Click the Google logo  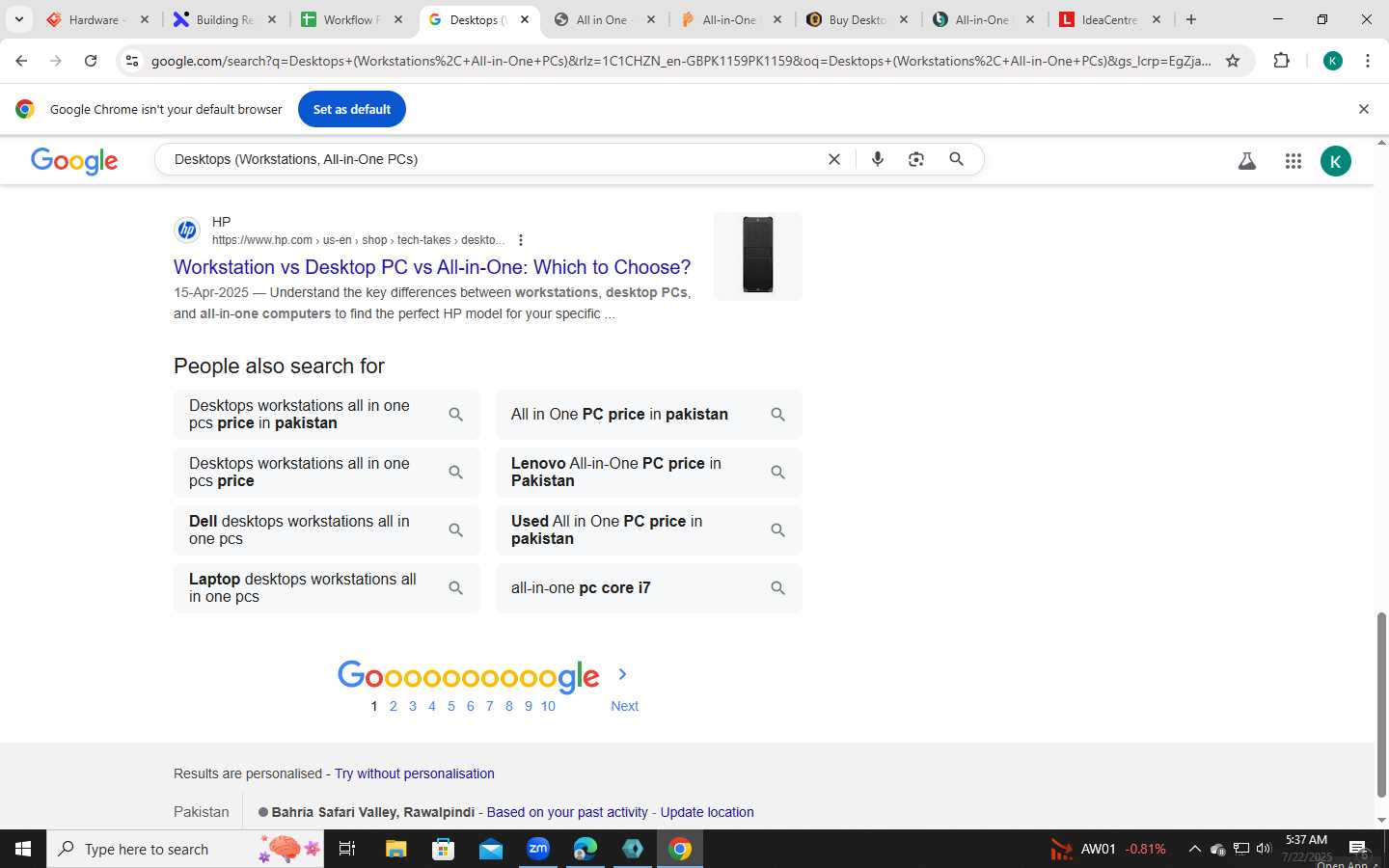click(74, 161)
